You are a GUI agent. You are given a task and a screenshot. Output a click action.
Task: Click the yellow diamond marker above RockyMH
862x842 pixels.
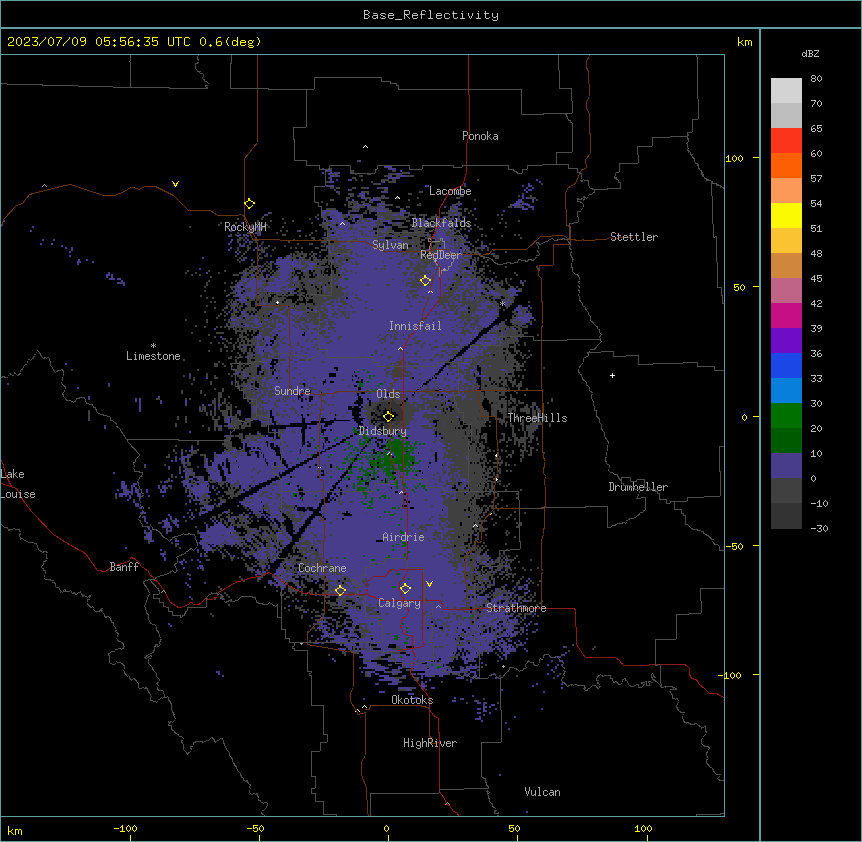pos(250,204)
